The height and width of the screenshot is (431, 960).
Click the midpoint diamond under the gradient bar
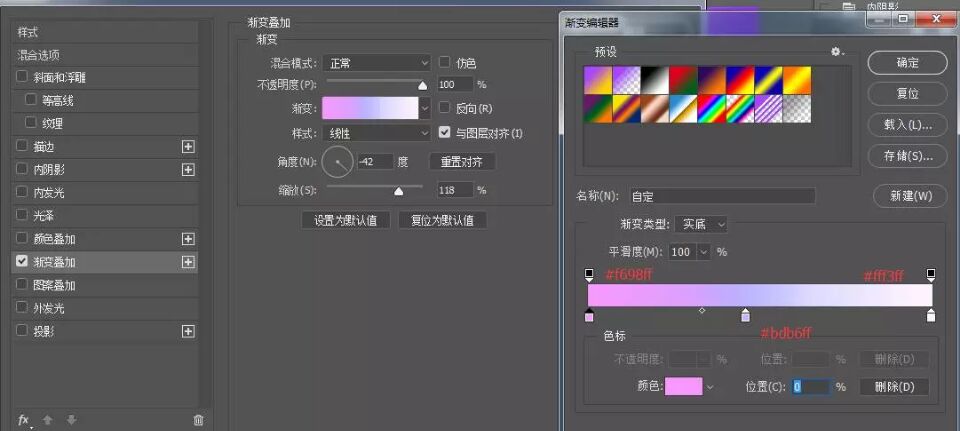coord(702,311)
